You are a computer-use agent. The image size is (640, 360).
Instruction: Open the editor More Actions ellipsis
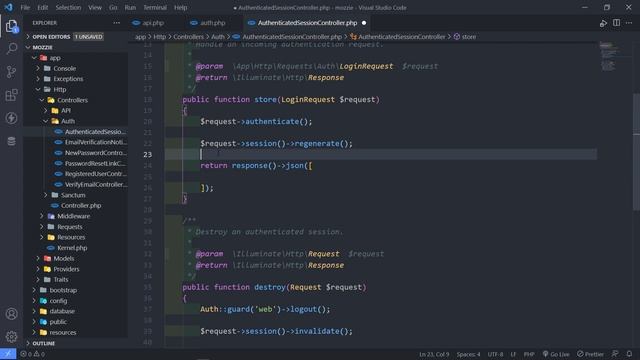(x=629, y=23)
